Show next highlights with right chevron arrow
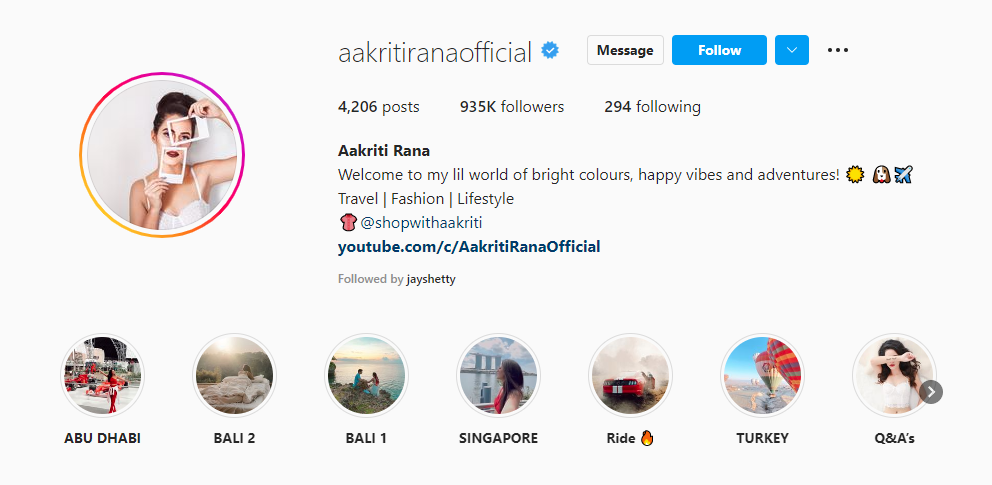Image resolution: width=992 pixels, height=485 pixels. pyautogui.click(x=931, y=392)
